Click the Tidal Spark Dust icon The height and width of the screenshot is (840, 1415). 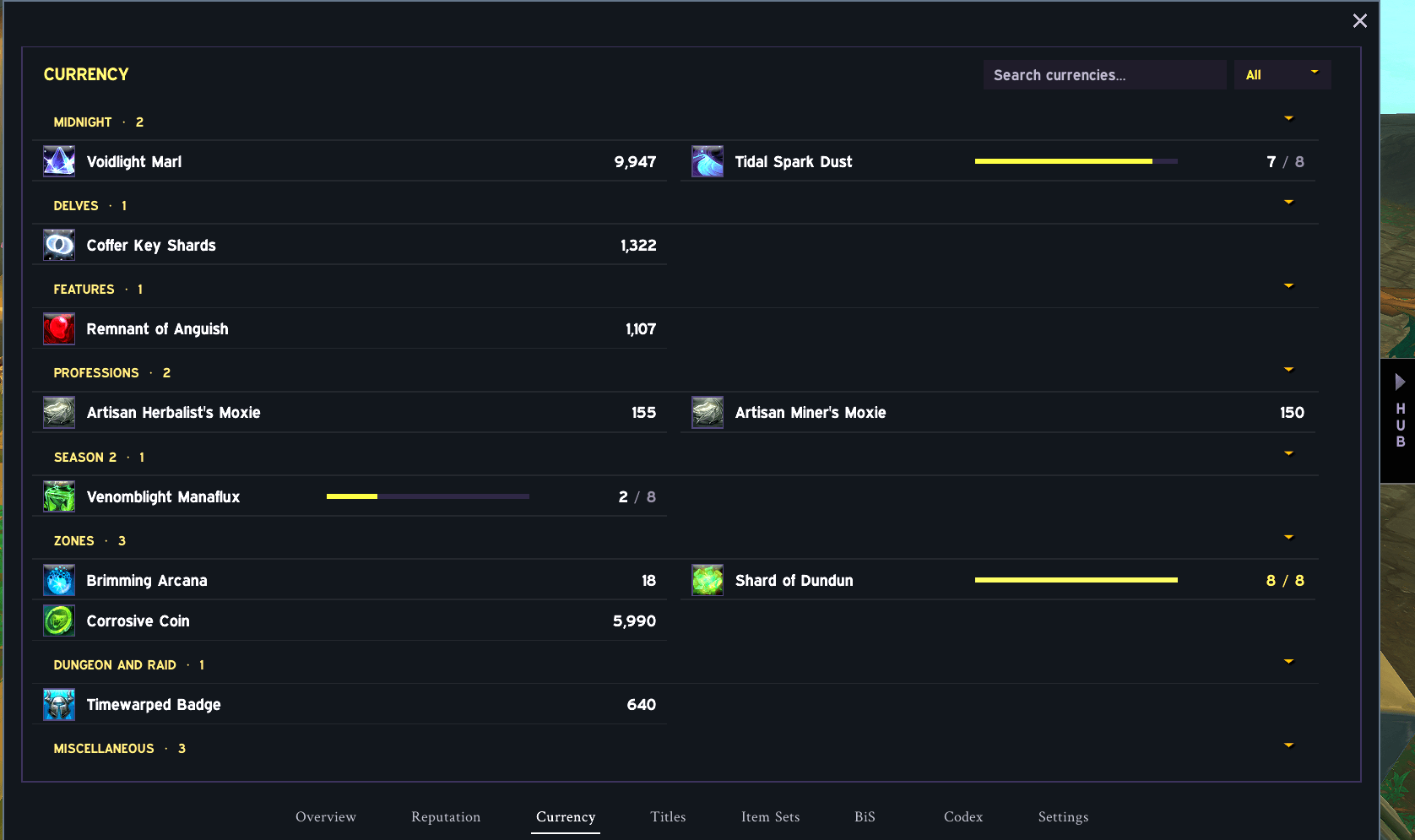pyautogui.click(x=707, y=161)
